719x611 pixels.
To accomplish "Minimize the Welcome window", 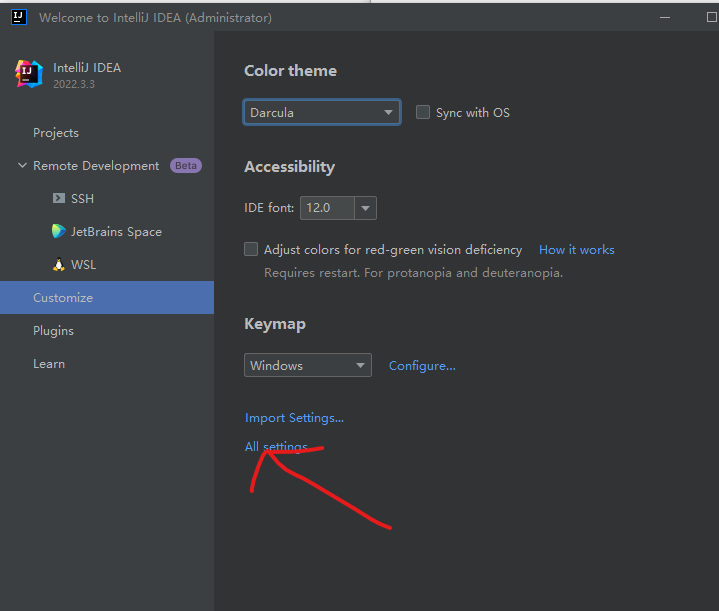I will 665,17.
